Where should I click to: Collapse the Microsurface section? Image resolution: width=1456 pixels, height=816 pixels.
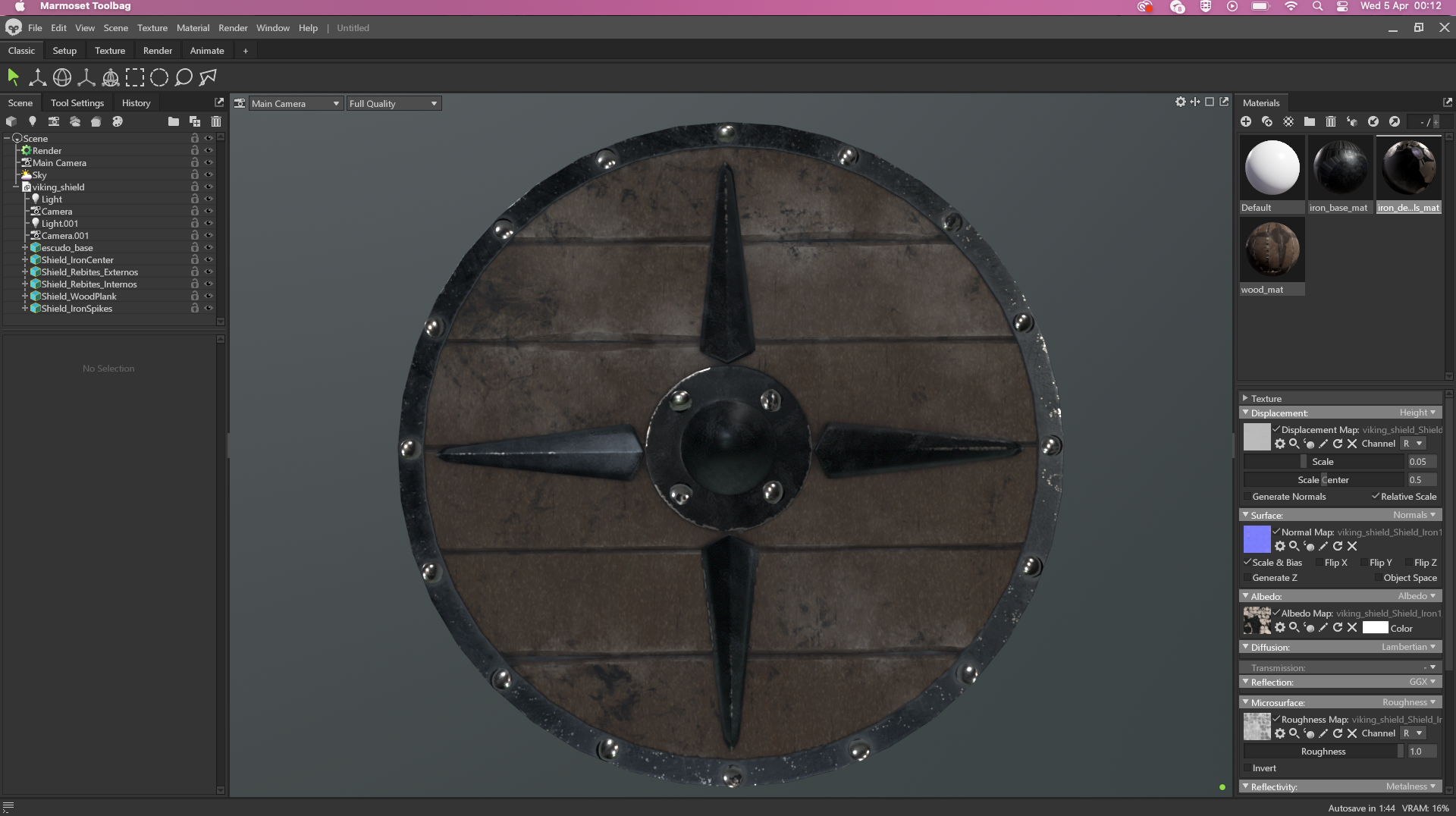(x=1245, y=702)
